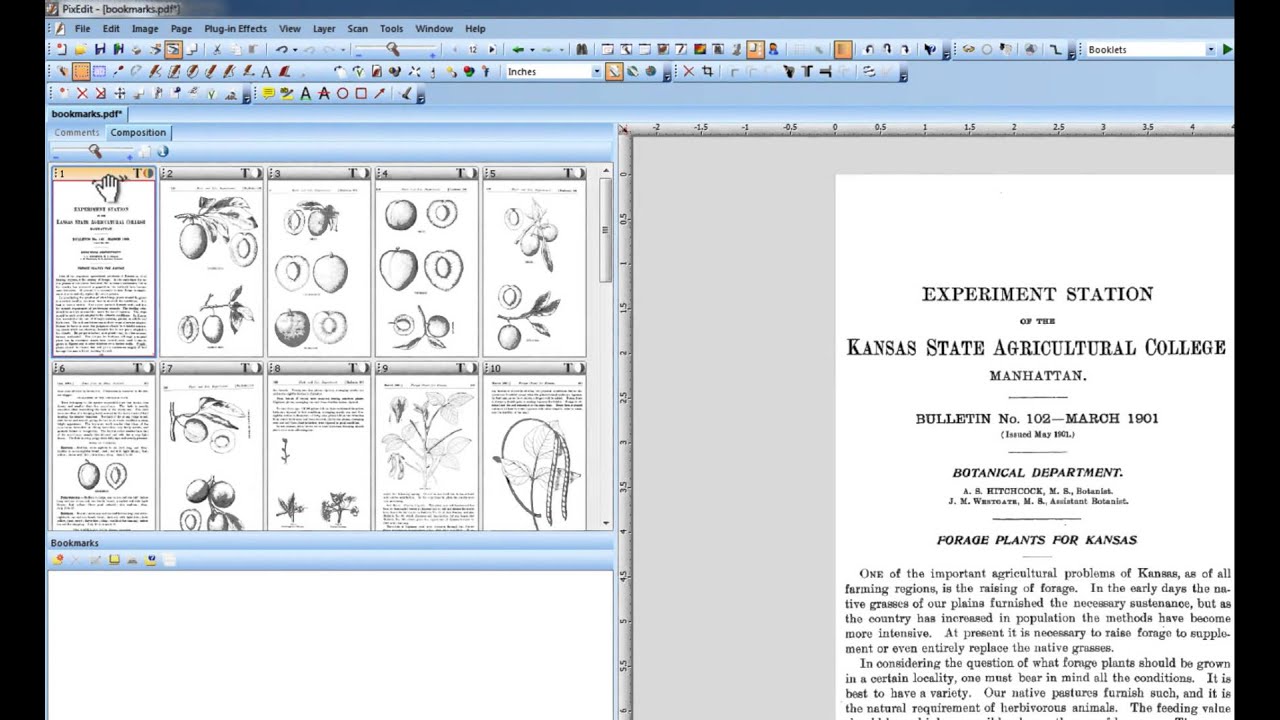The image size is (1280, 720).
Task: Click the page number field showing 12
Action: click(x=472, y=49)
